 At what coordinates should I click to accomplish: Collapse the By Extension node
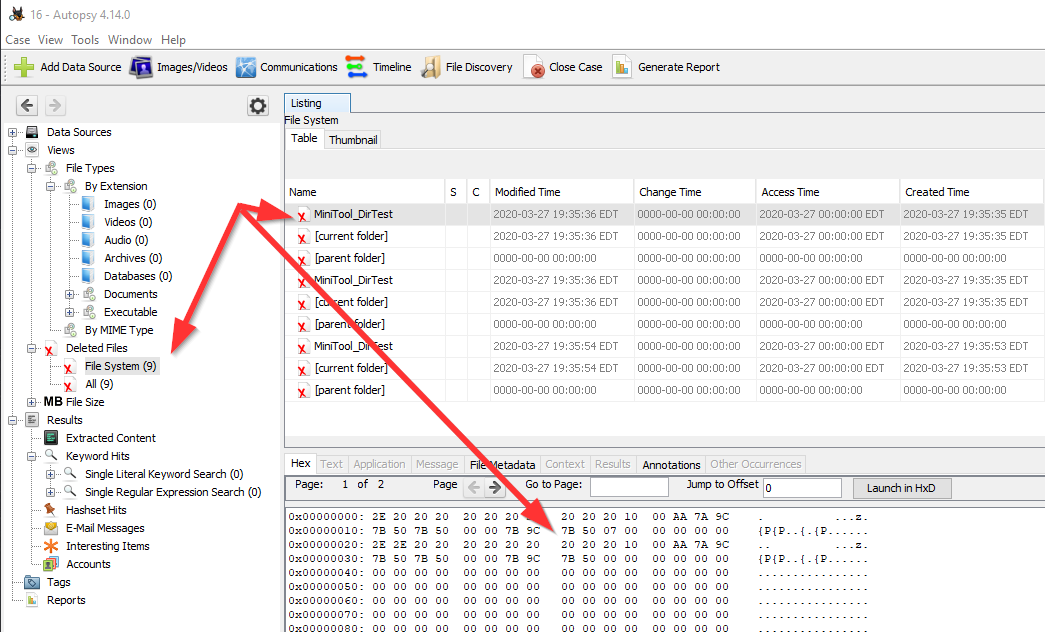point(50,187)
